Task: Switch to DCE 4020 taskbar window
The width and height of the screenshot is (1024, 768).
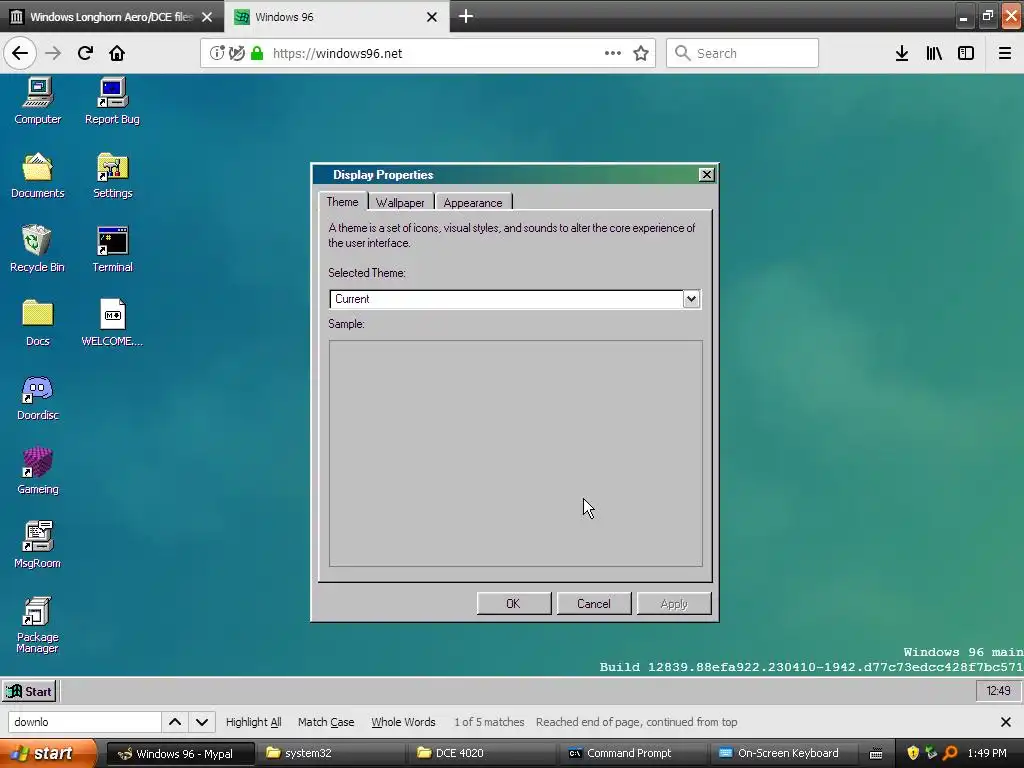Action: [482, 753]
